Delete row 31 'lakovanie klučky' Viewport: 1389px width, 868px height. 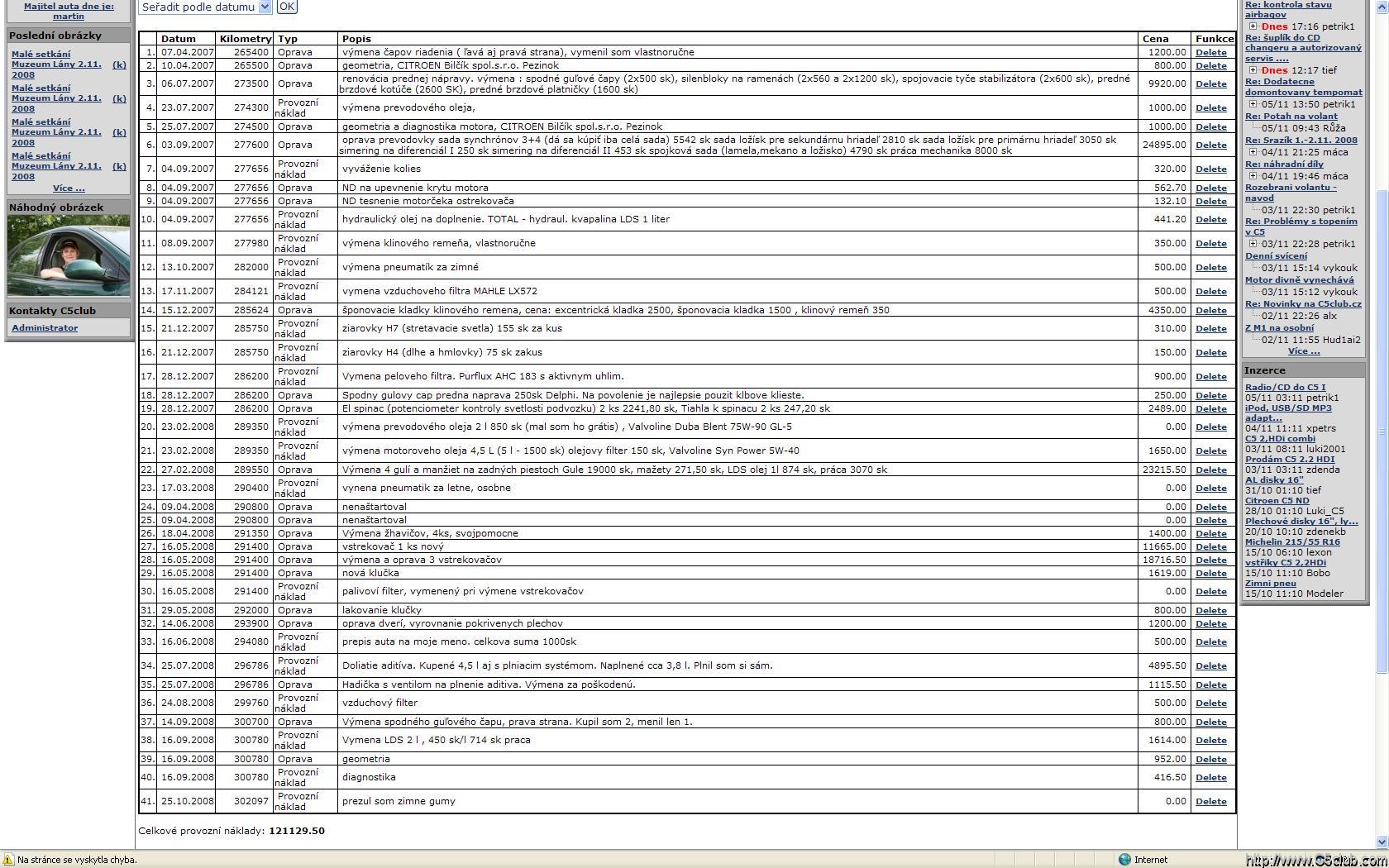pos(1210,610)
